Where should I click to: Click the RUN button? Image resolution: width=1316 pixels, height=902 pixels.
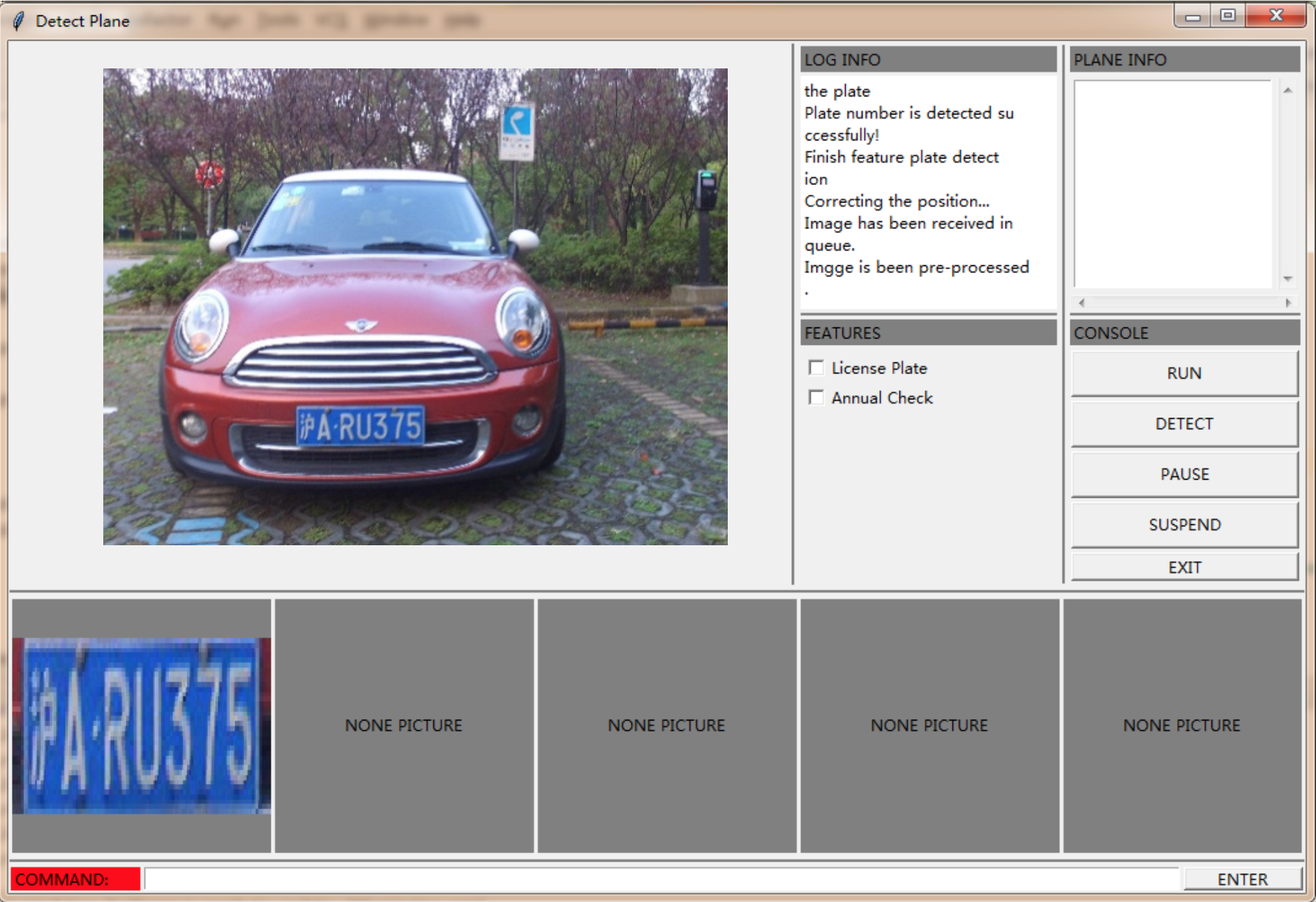(1184, 374)
